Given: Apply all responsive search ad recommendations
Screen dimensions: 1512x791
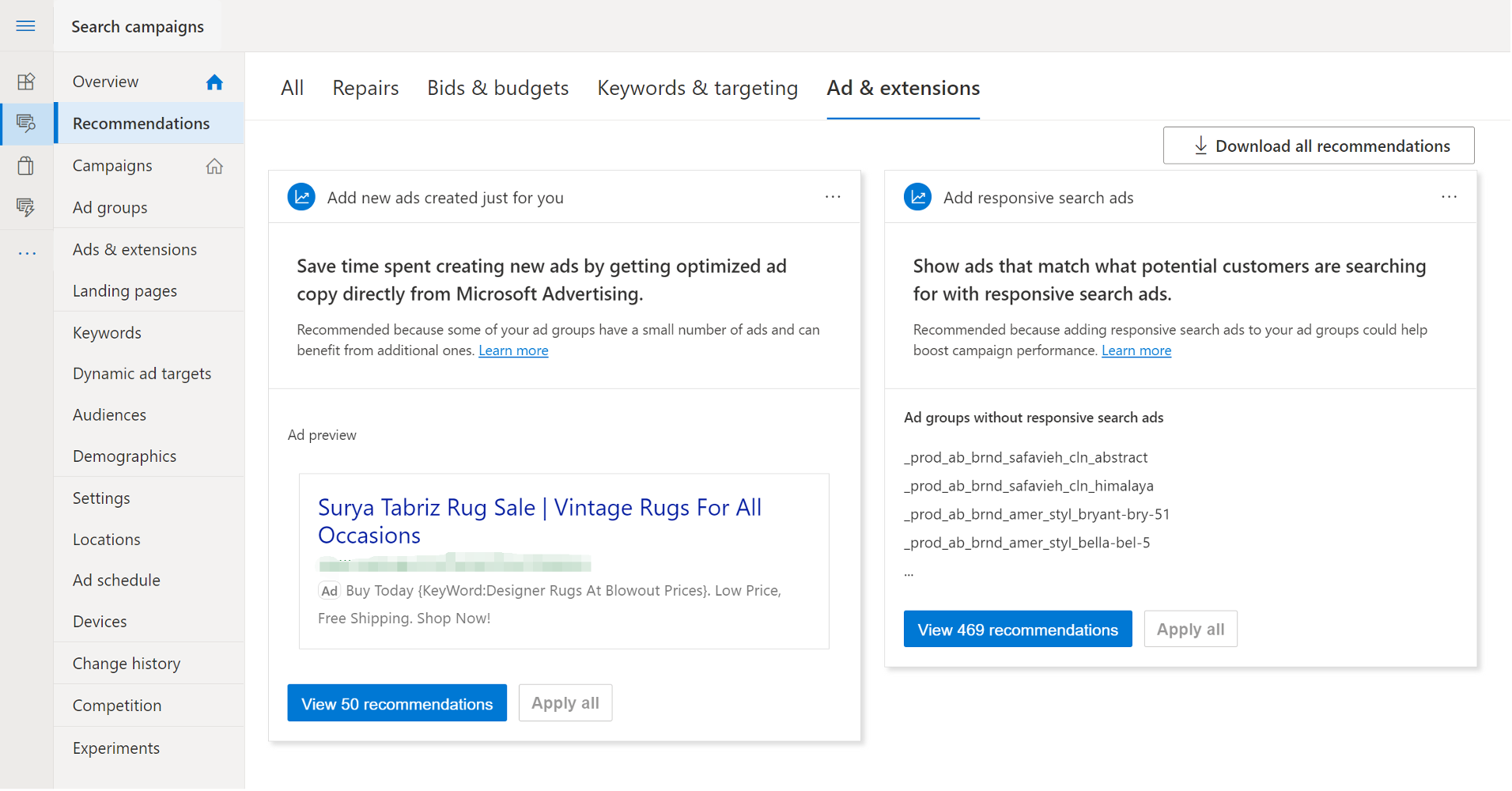Looking at the screenshot, I should pyautogui.click(x=1189, y=629).
